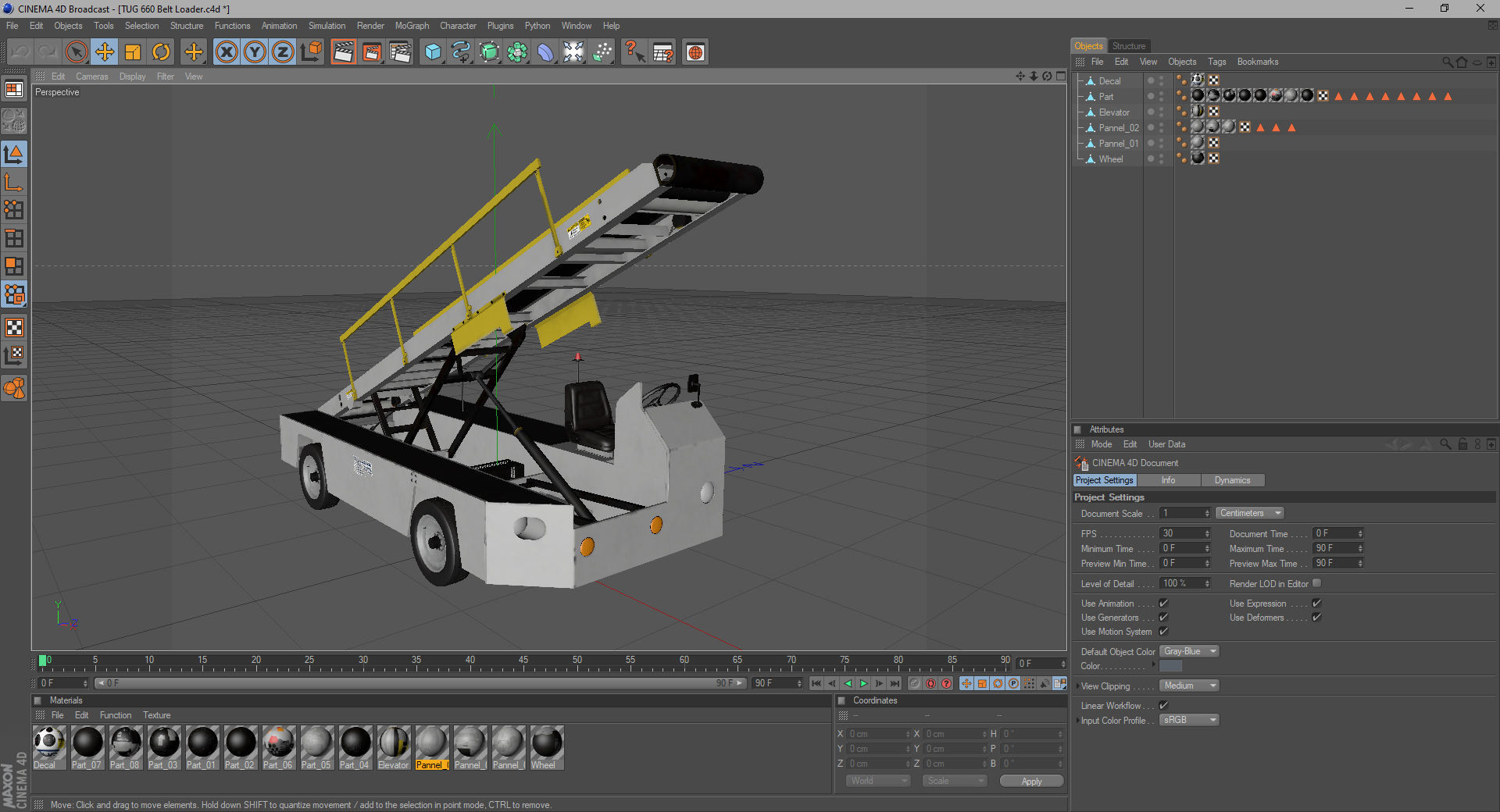This screenshot has height=812, width=1500.
Task: Activate the Move tool in top toolbar
Action: pyautogui.click(x=104, y=52)
